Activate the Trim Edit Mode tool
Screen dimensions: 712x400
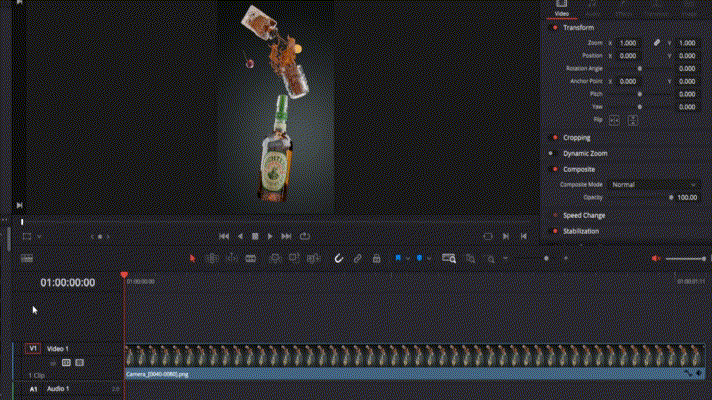(x=212, y=258)
